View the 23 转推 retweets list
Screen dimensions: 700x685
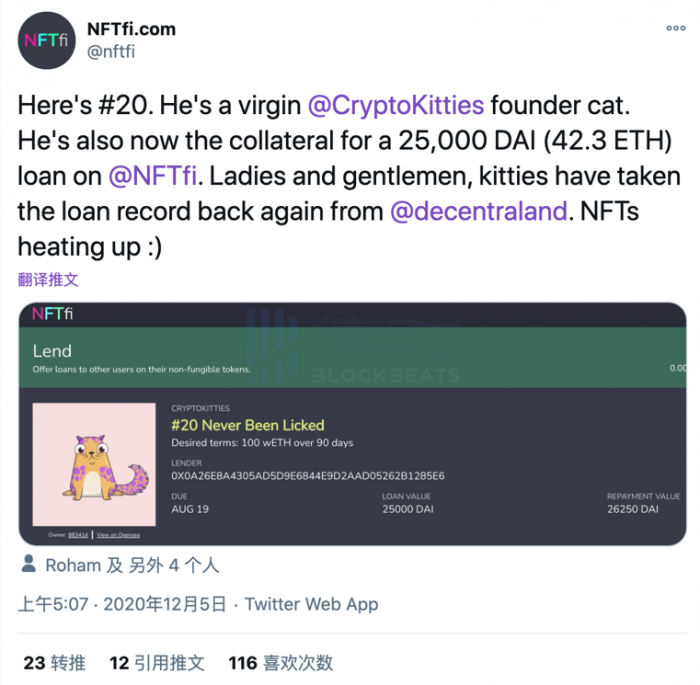[x=54, y=663]
